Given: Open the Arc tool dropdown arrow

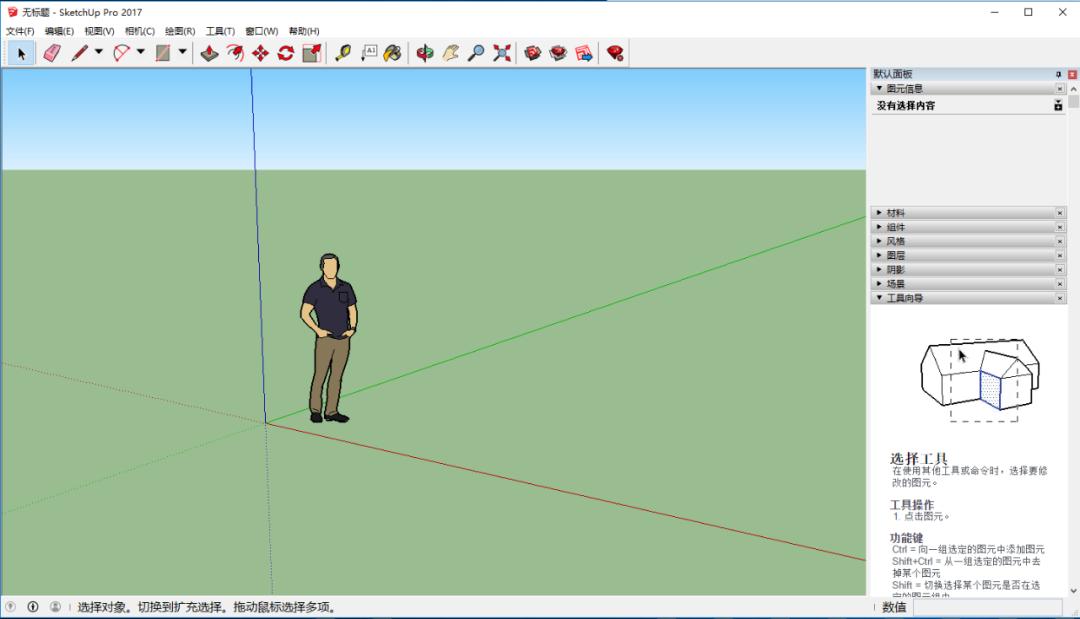Looking at the screenshot, I should pyautogui.click(x=138, y=54).
